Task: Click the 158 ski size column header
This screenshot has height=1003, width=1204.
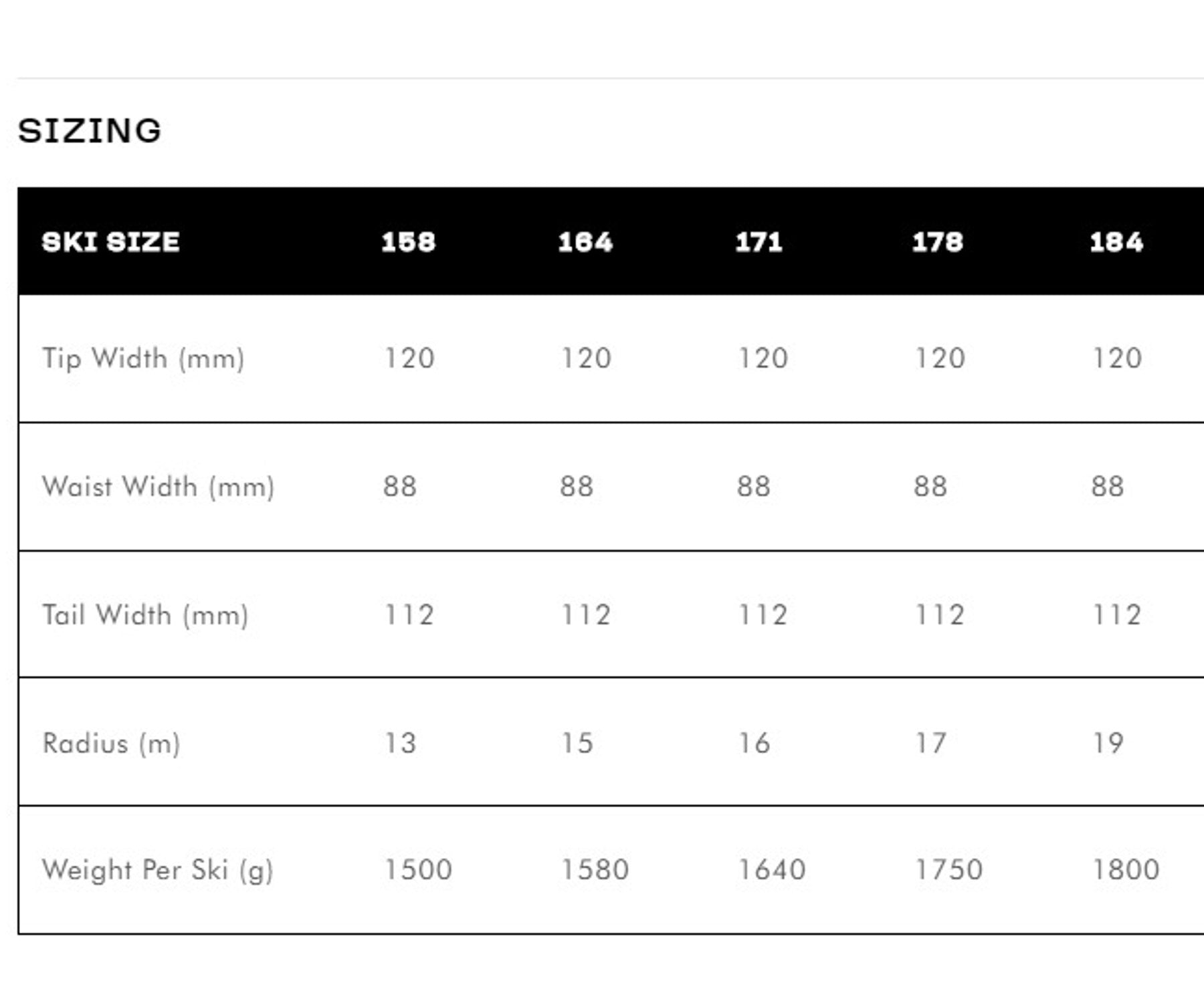Action: pyautogui.click(x=408, y=242)
